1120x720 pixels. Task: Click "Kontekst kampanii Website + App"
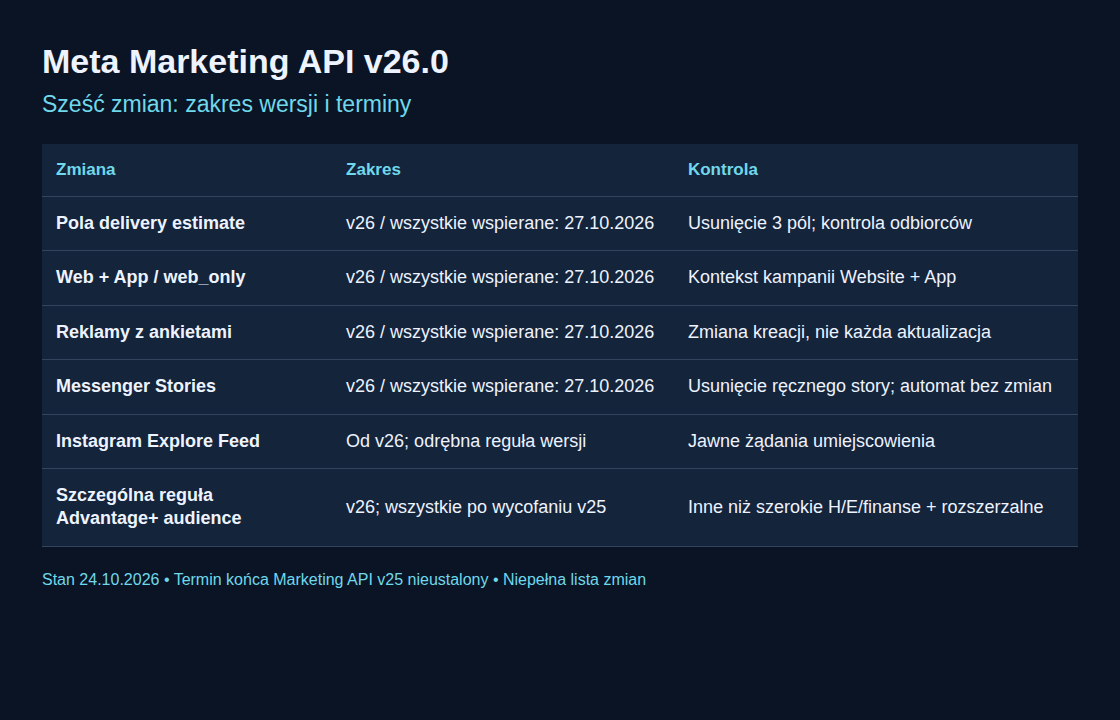[821, 277]
